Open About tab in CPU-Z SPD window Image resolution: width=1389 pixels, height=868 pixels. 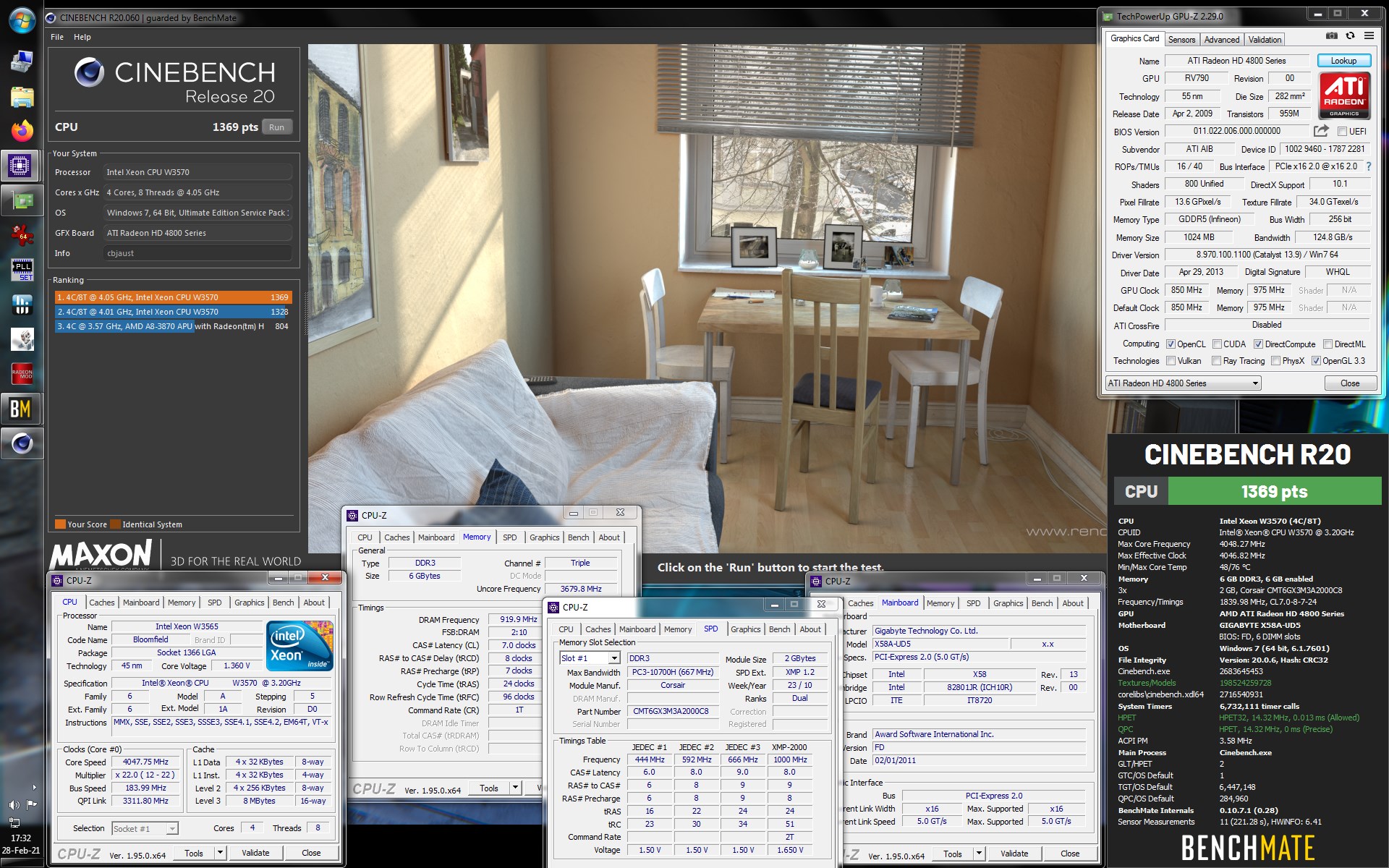[x=810, y=629]
